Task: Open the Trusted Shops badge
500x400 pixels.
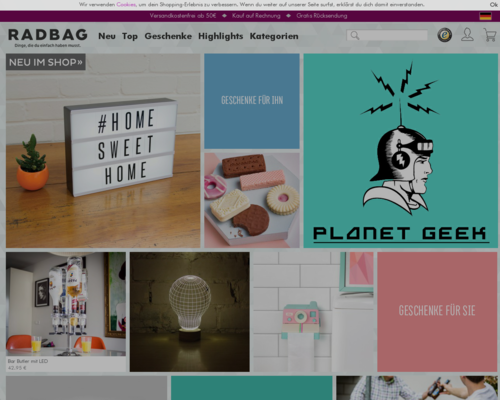Action: point(445,35)
